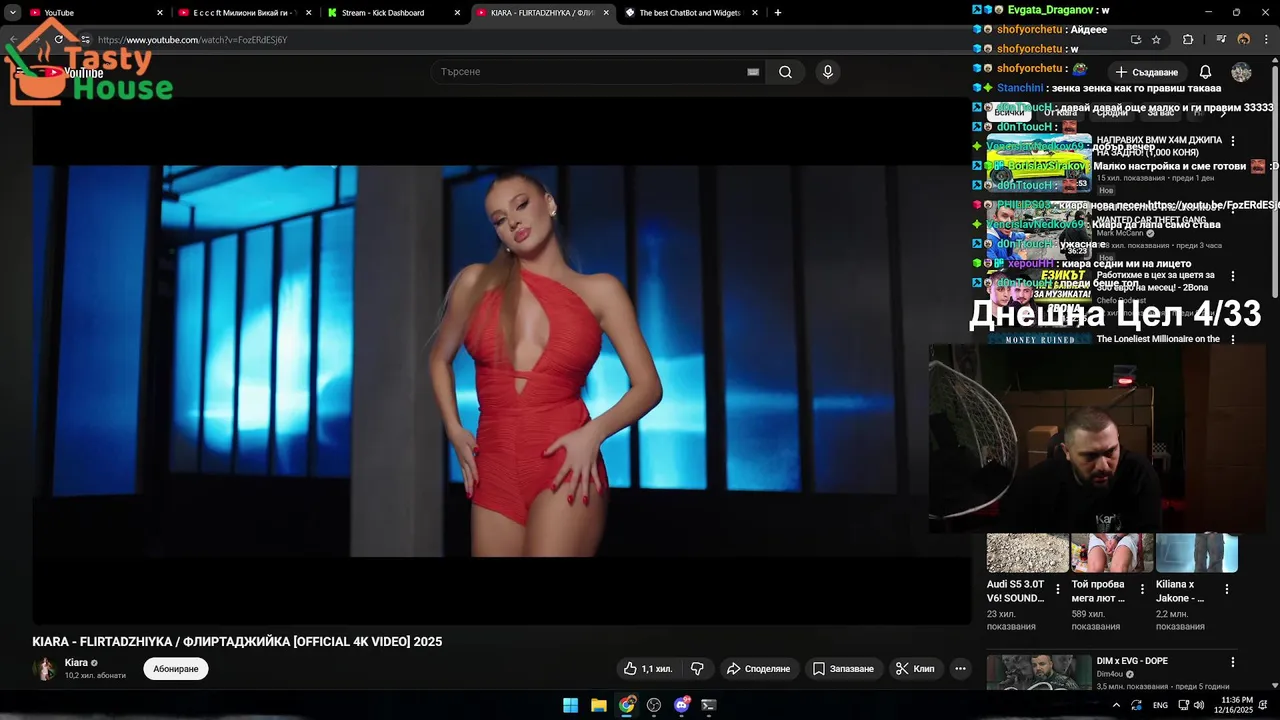The height and width of the screenshot is (720, 1280).
Task: Dislike the video with thumbs-down icon
Action: [x=697, y=669]
